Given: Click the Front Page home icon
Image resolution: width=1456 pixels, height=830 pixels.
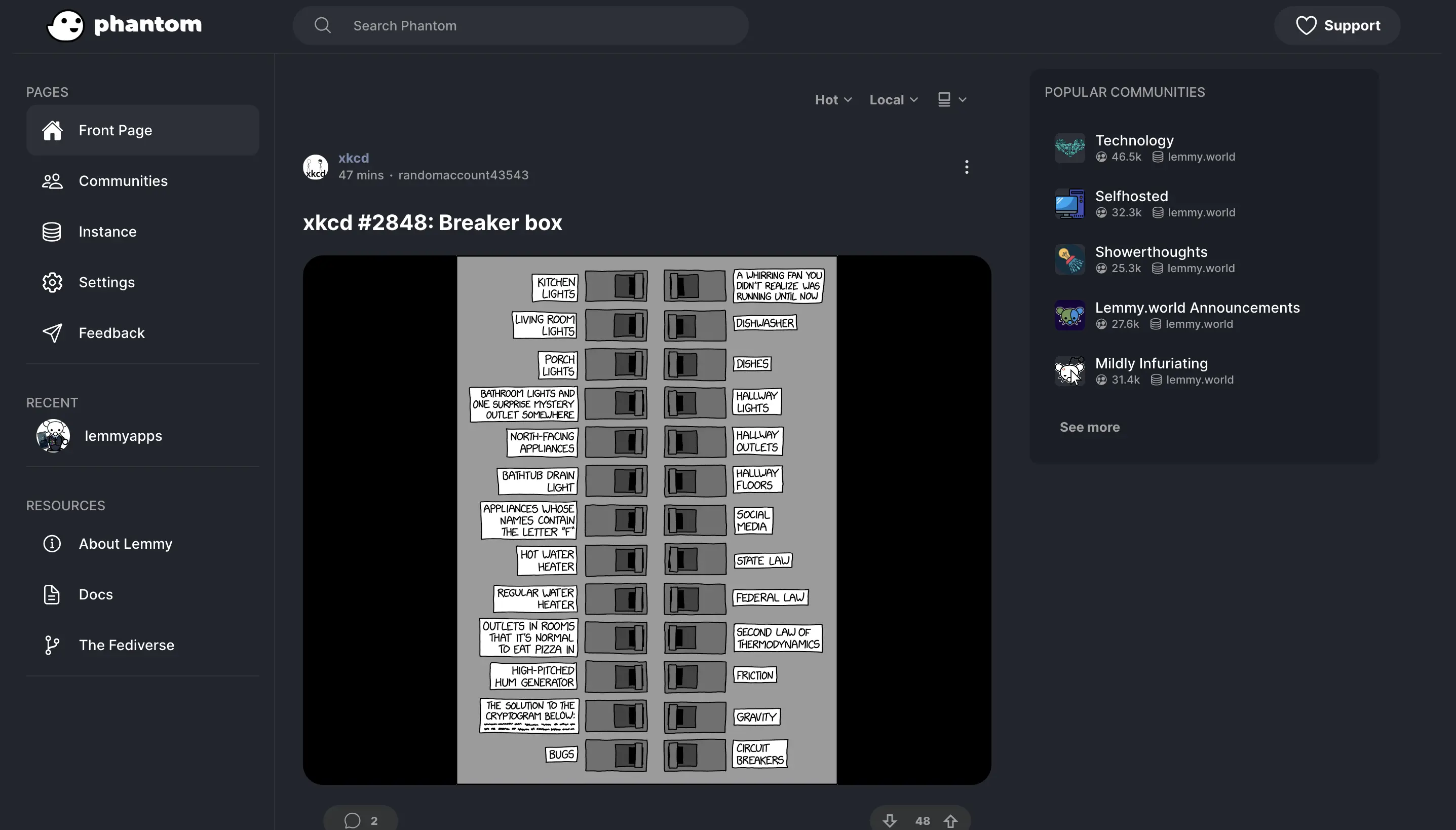Looking at the screenshot, I should 52,131.
